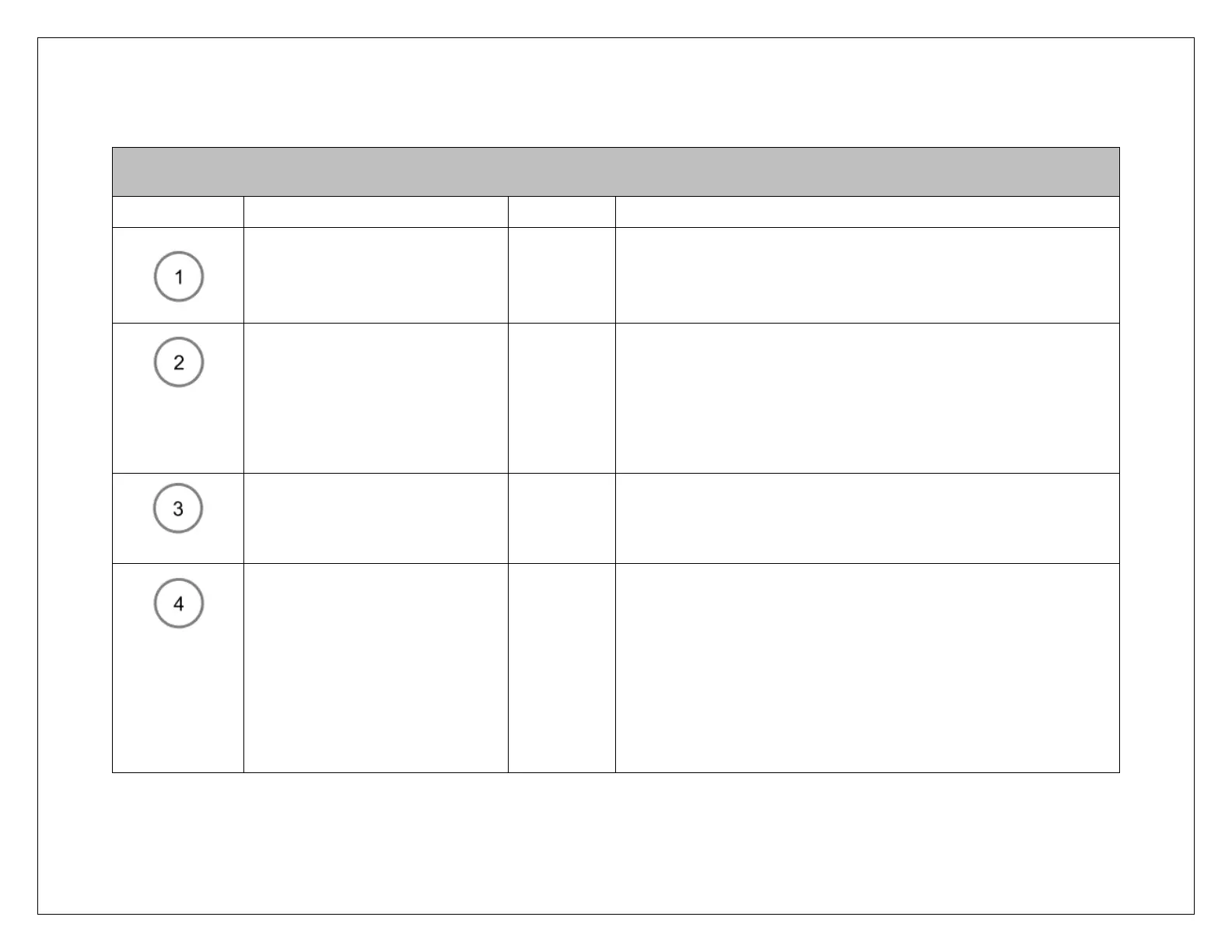
Task: Click the circled number 1 icon
Action: point(179,276)
